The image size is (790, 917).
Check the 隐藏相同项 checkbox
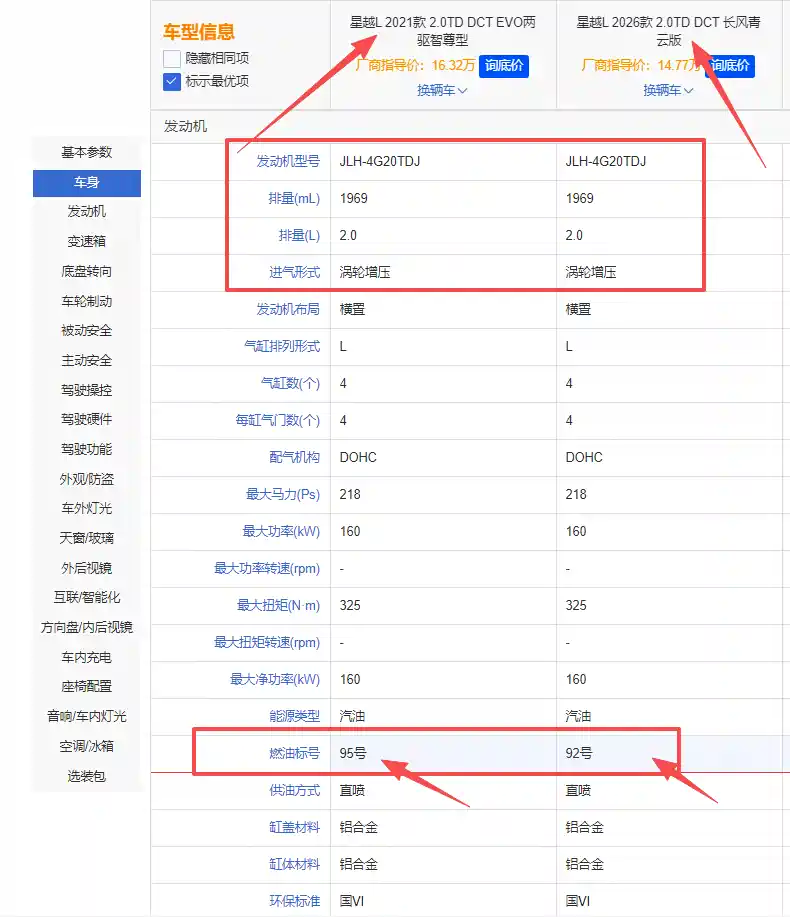[172, 58]
